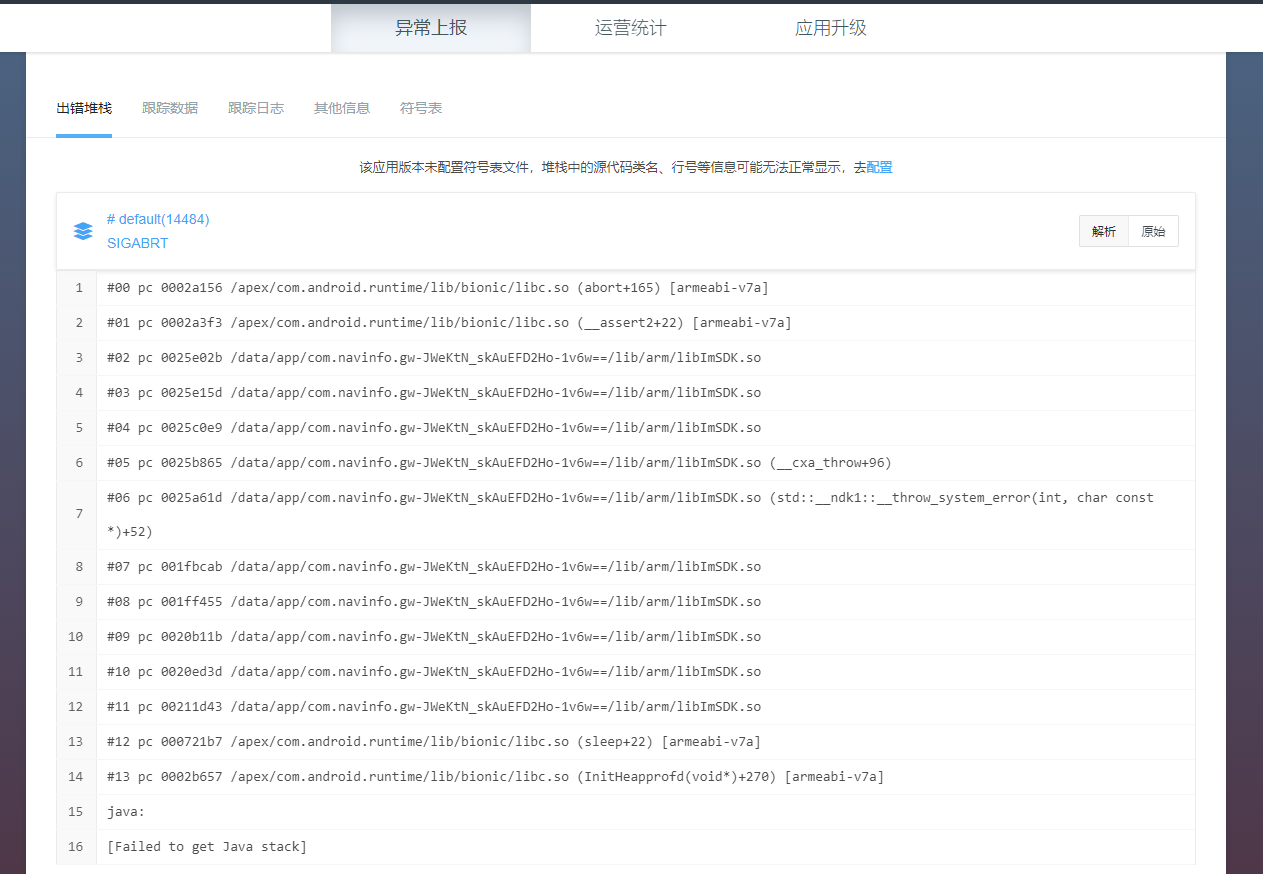Screen dimensions: 1263x874
Task: Click the 解析 button
Action: click(1103, 230)
